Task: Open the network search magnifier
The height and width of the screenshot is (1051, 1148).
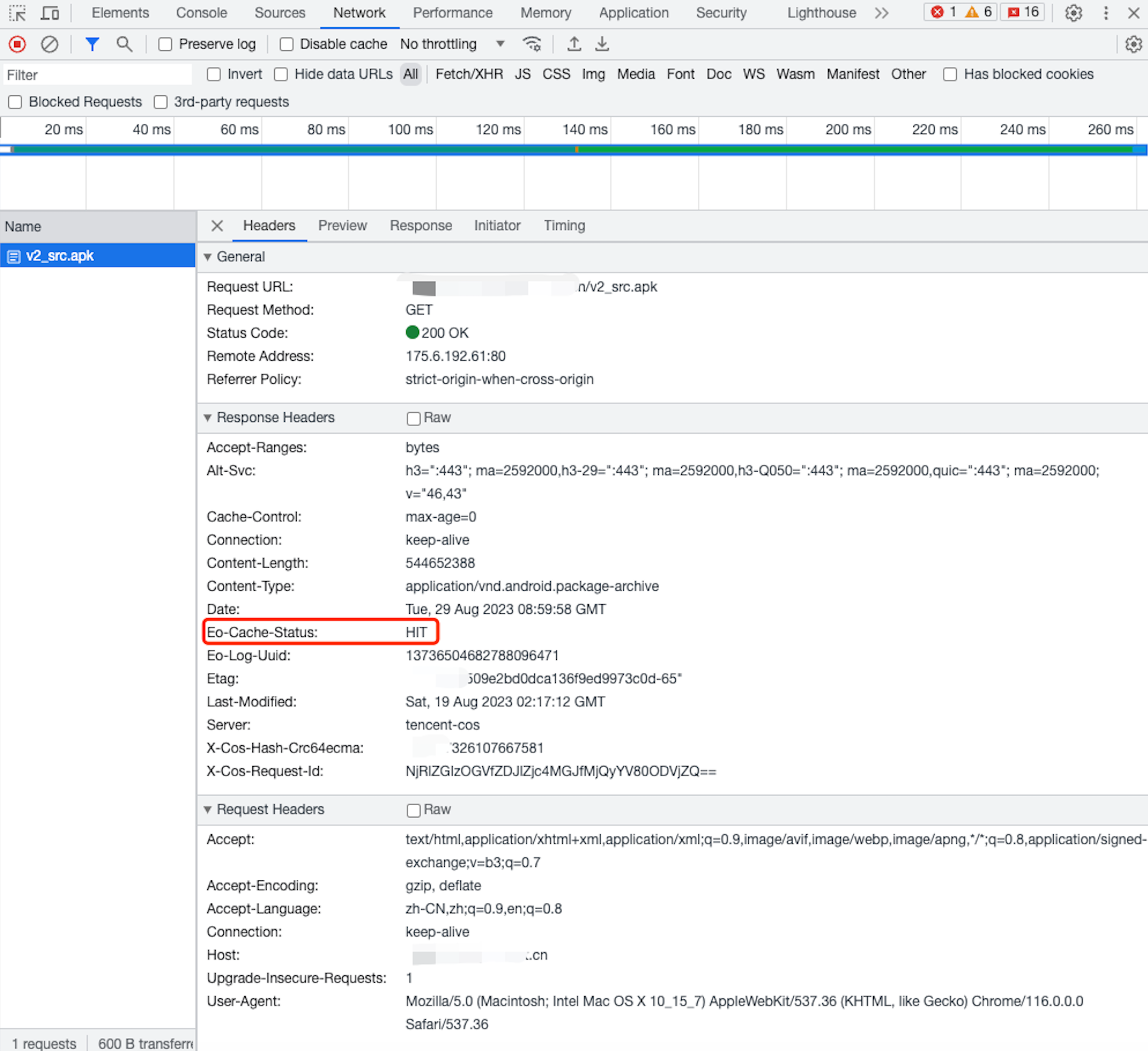Action: click(x=124, y=44)
